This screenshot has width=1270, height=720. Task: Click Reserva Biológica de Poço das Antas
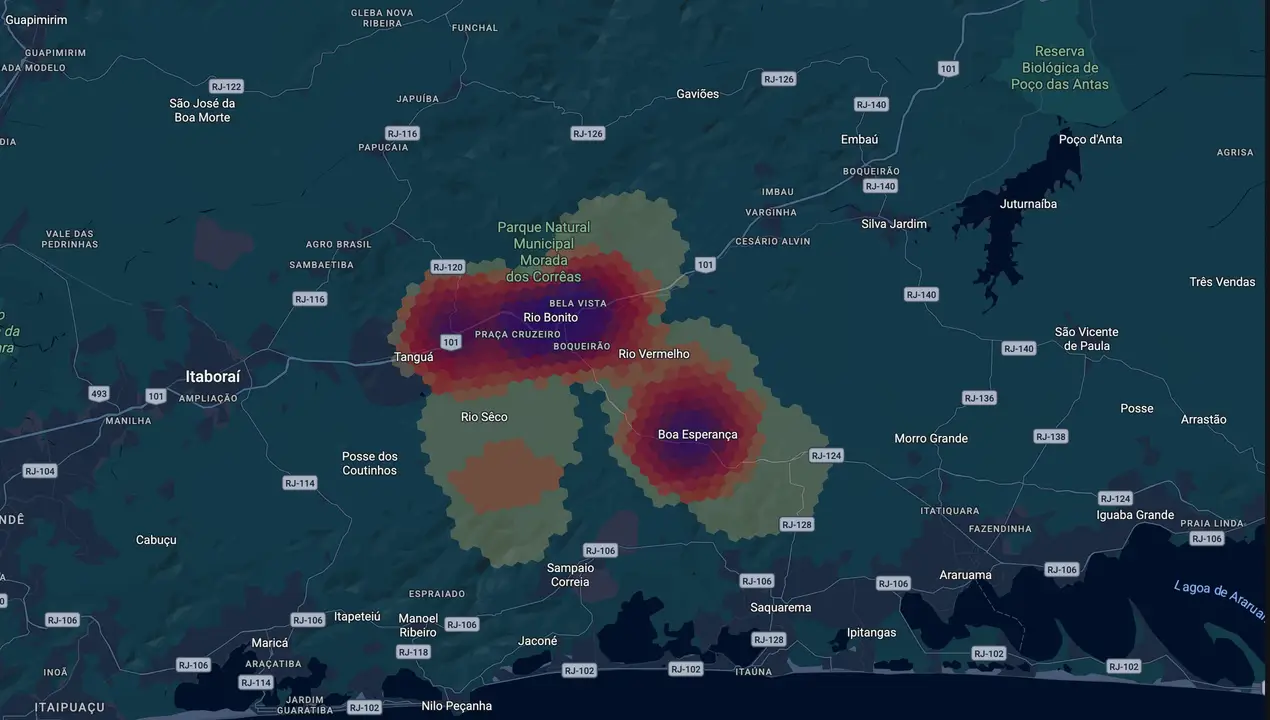(x=1060, y=68)
